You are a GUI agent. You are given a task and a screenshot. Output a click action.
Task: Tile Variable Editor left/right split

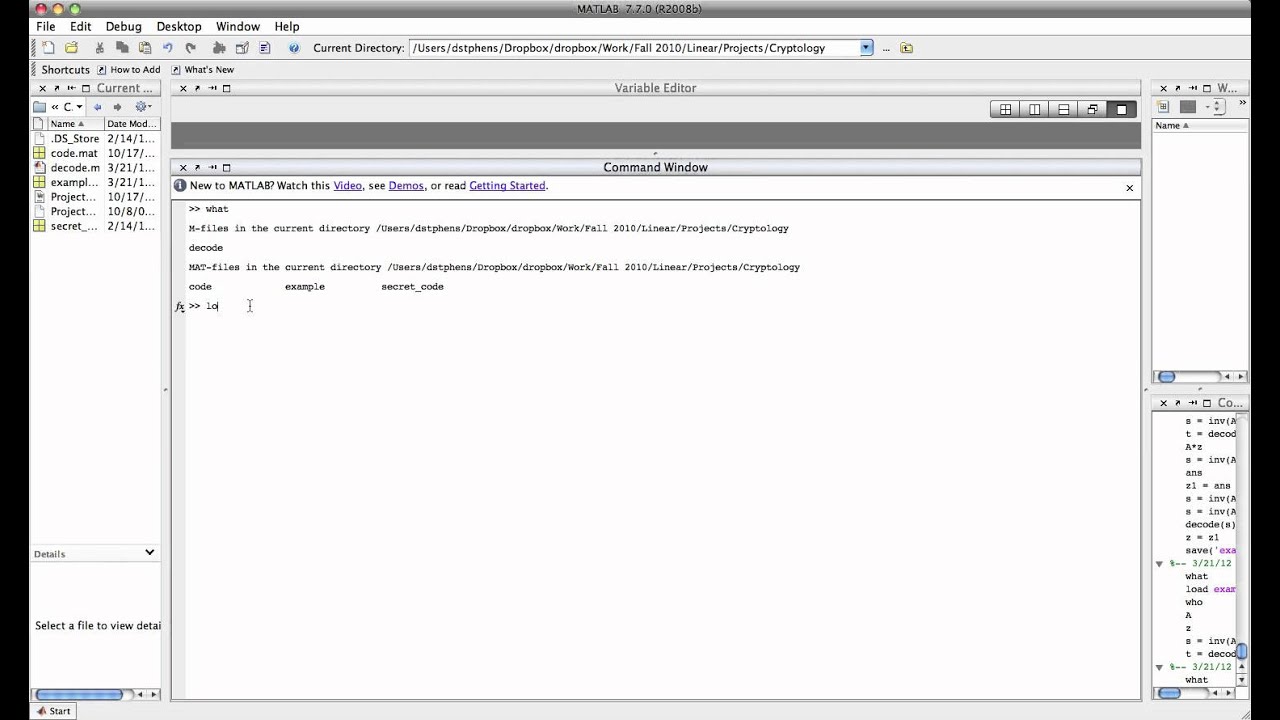pyautogui.click(x=1034, y=109)
